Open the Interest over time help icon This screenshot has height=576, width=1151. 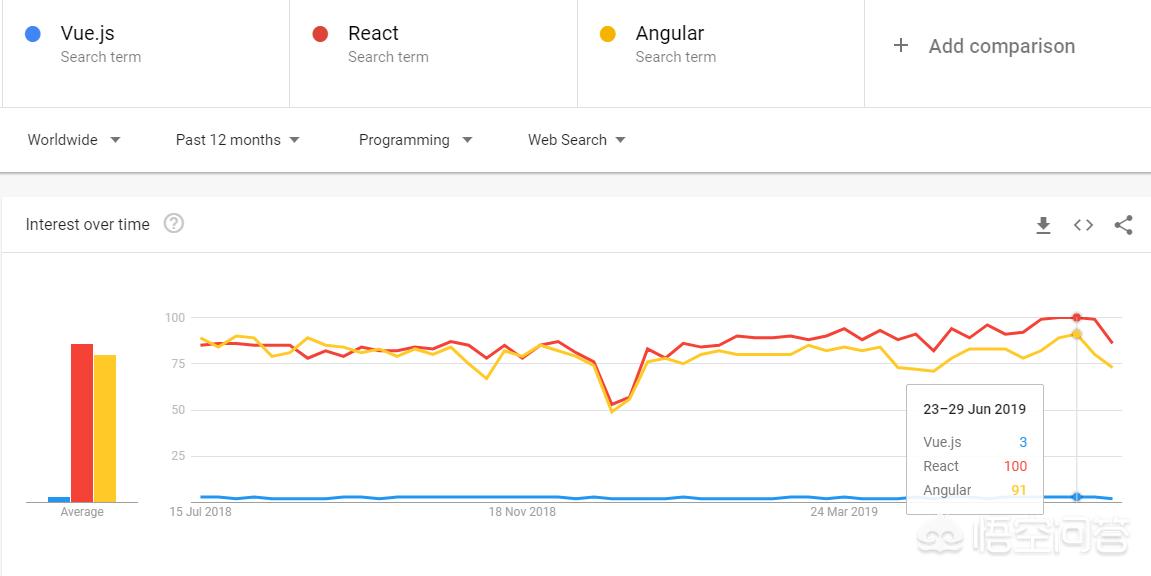(173, 223)
